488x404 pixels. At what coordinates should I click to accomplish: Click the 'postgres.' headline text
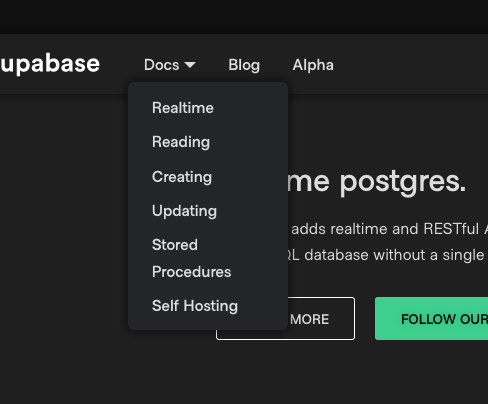(x=403, y=182)
